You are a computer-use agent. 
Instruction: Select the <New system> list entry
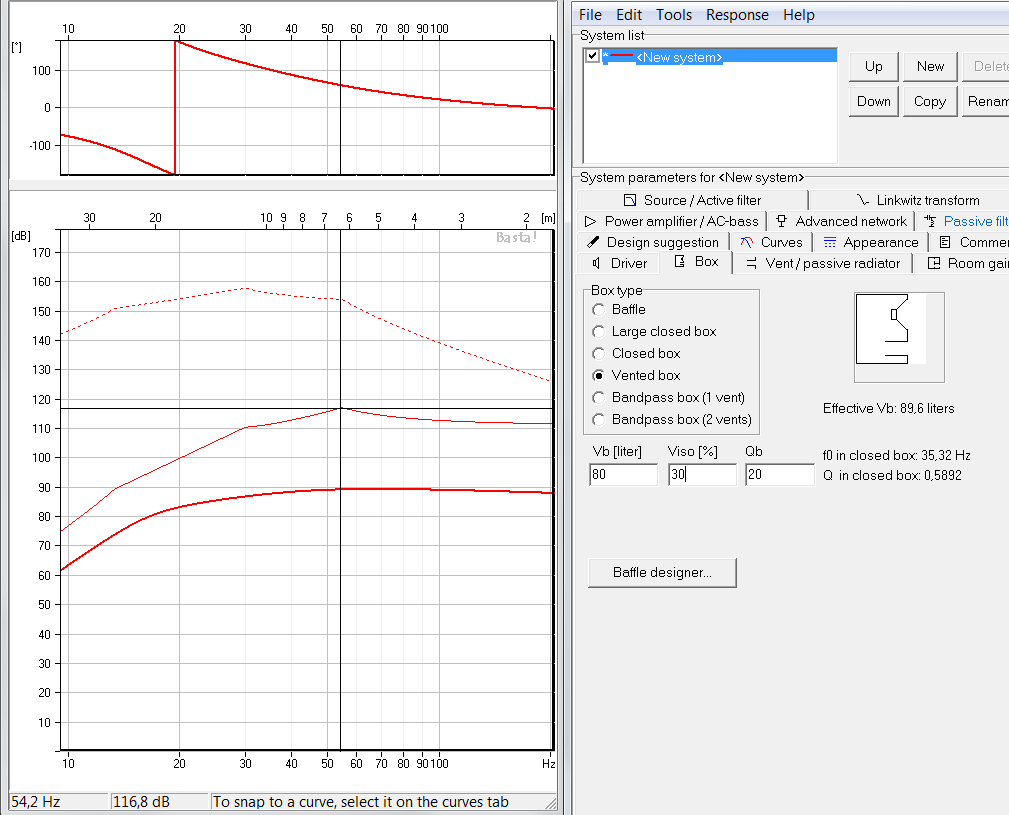click(719, 57)
